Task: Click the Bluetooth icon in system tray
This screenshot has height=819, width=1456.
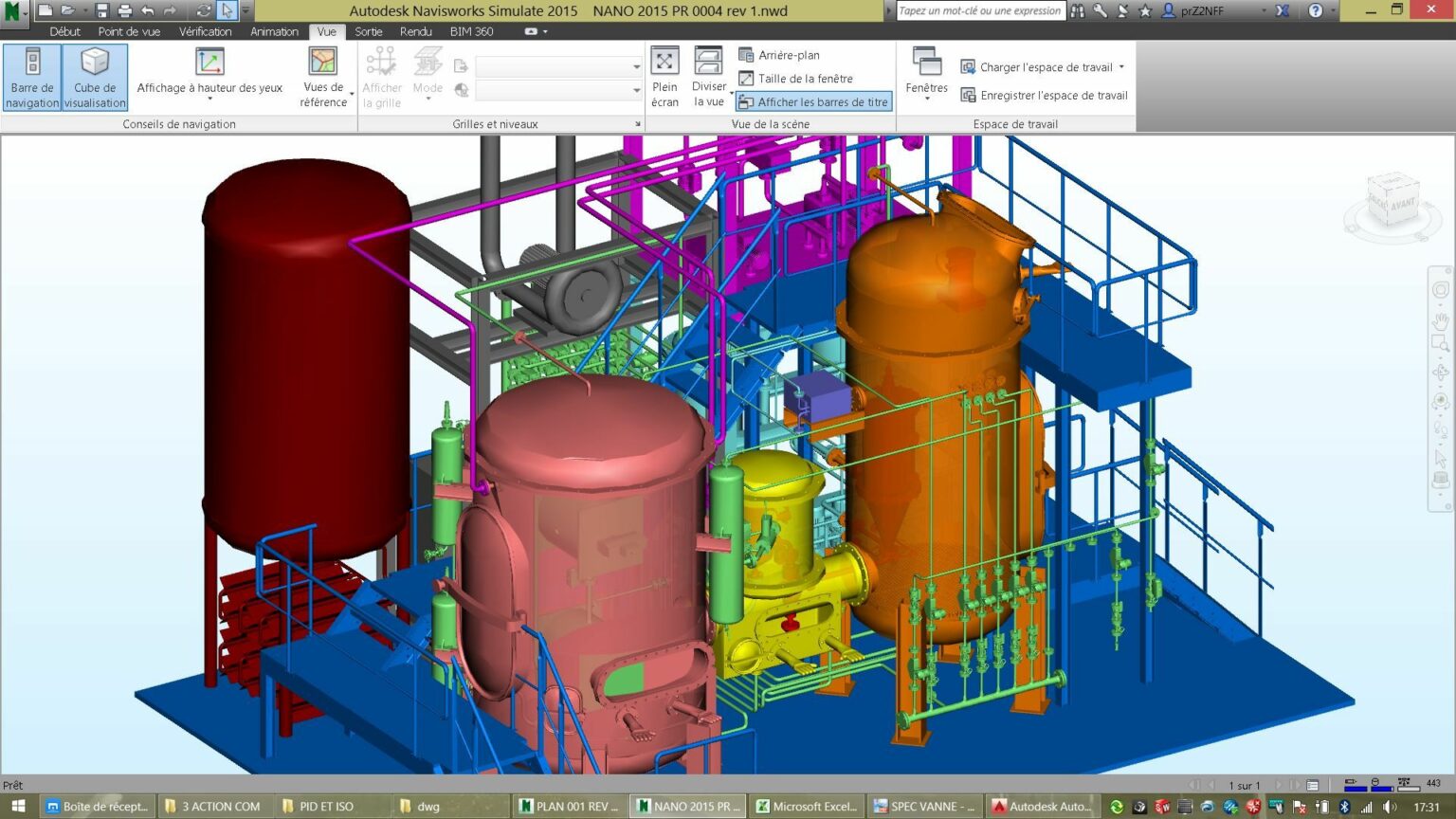Action: [x=1344, y=807]
